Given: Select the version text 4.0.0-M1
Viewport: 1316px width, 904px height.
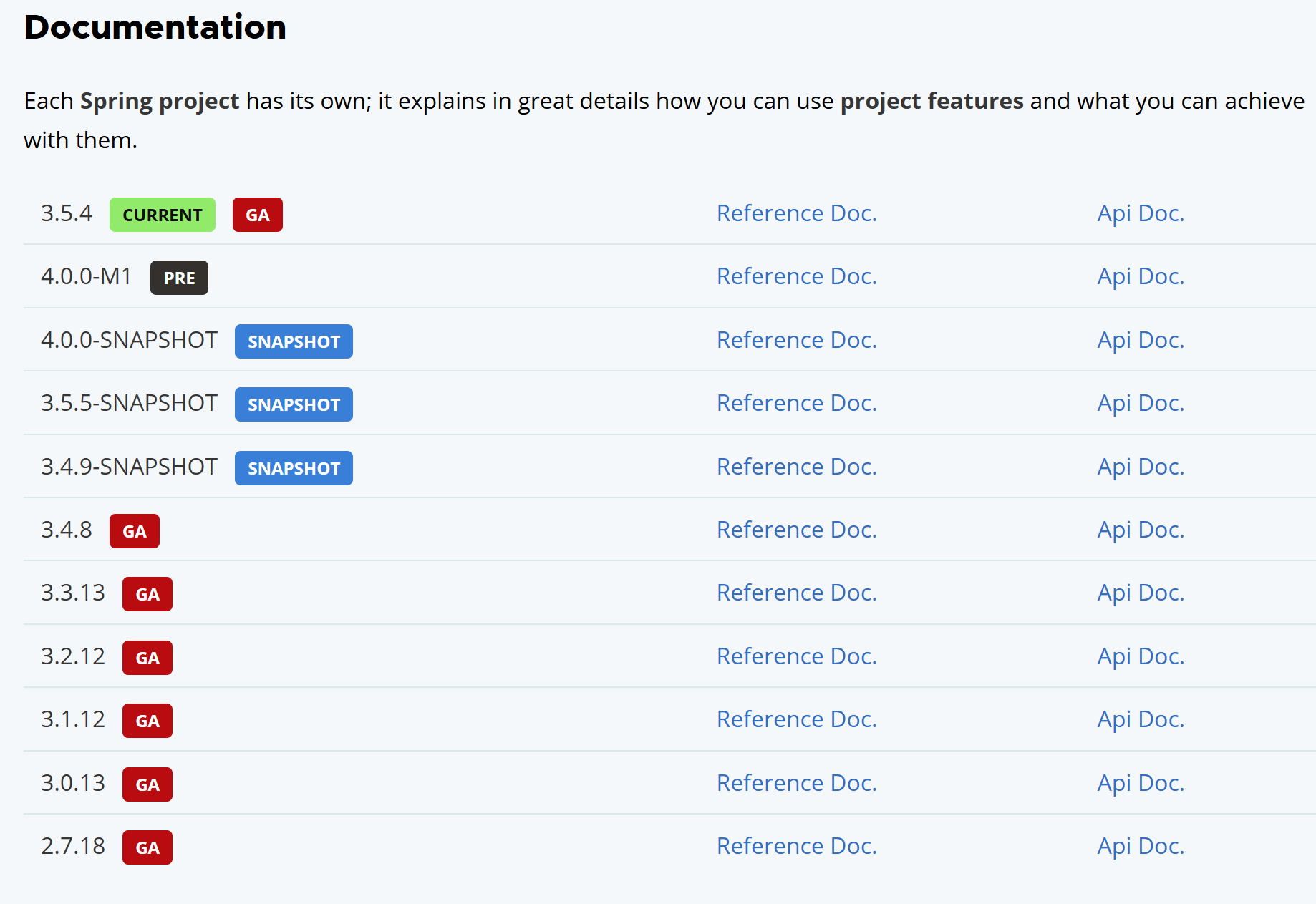Looking at the screenshot, I should (86, 276).
